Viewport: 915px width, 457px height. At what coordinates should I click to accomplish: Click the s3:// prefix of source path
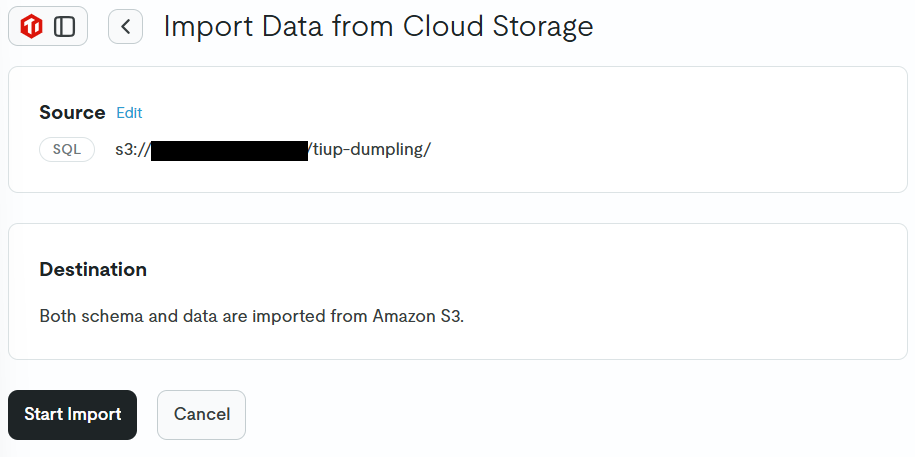coord(133,149)
